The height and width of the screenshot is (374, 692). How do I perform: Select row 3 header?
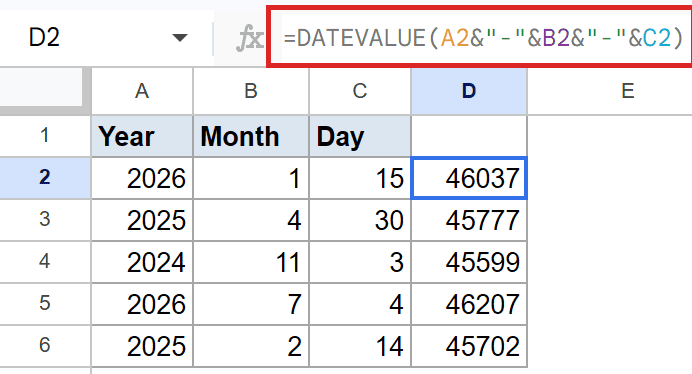[x=45, y=219]
